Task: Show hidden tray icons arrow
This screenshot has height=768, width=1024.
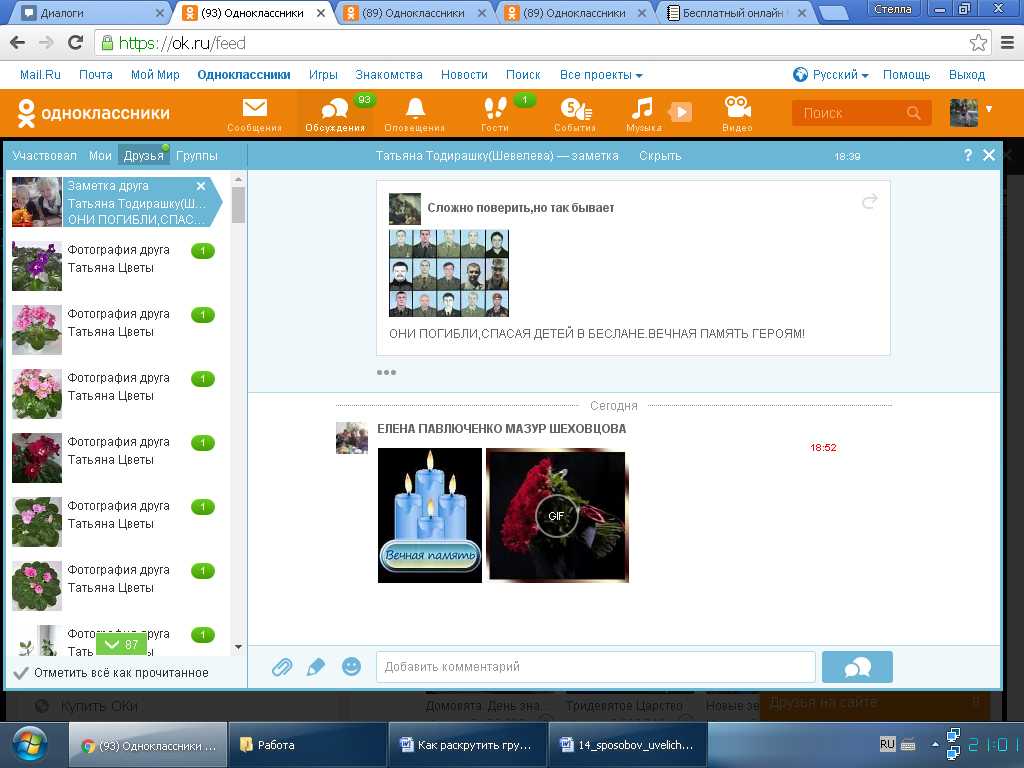Action: [935, 744]
